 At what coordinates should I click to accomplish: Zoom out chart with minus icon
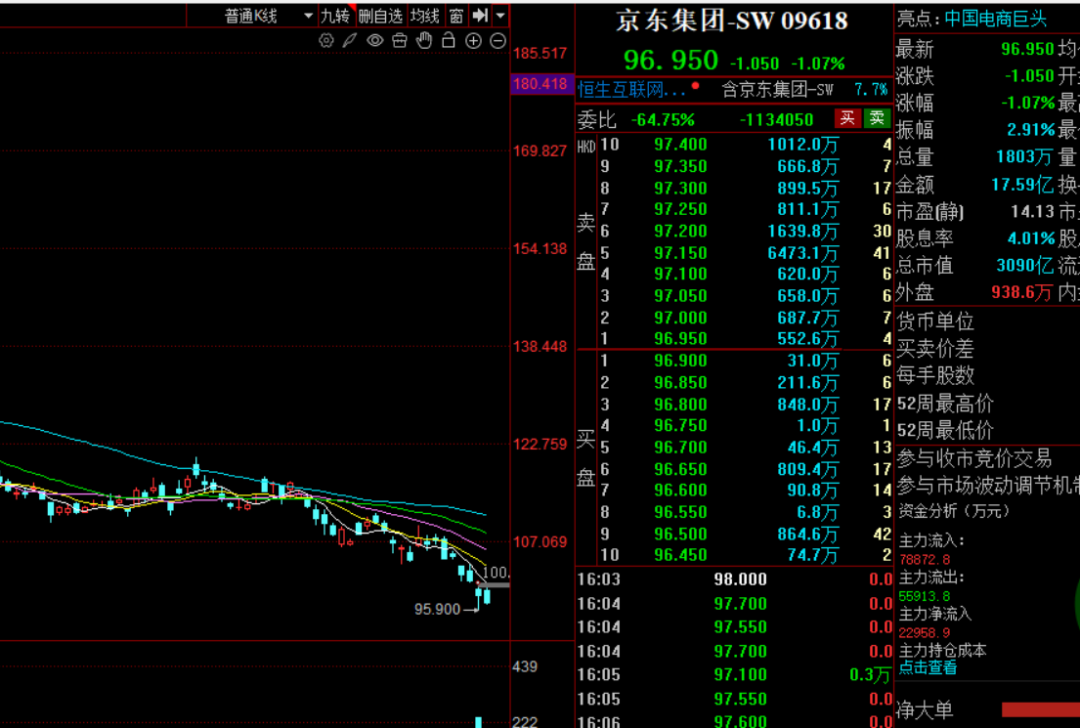498,41
